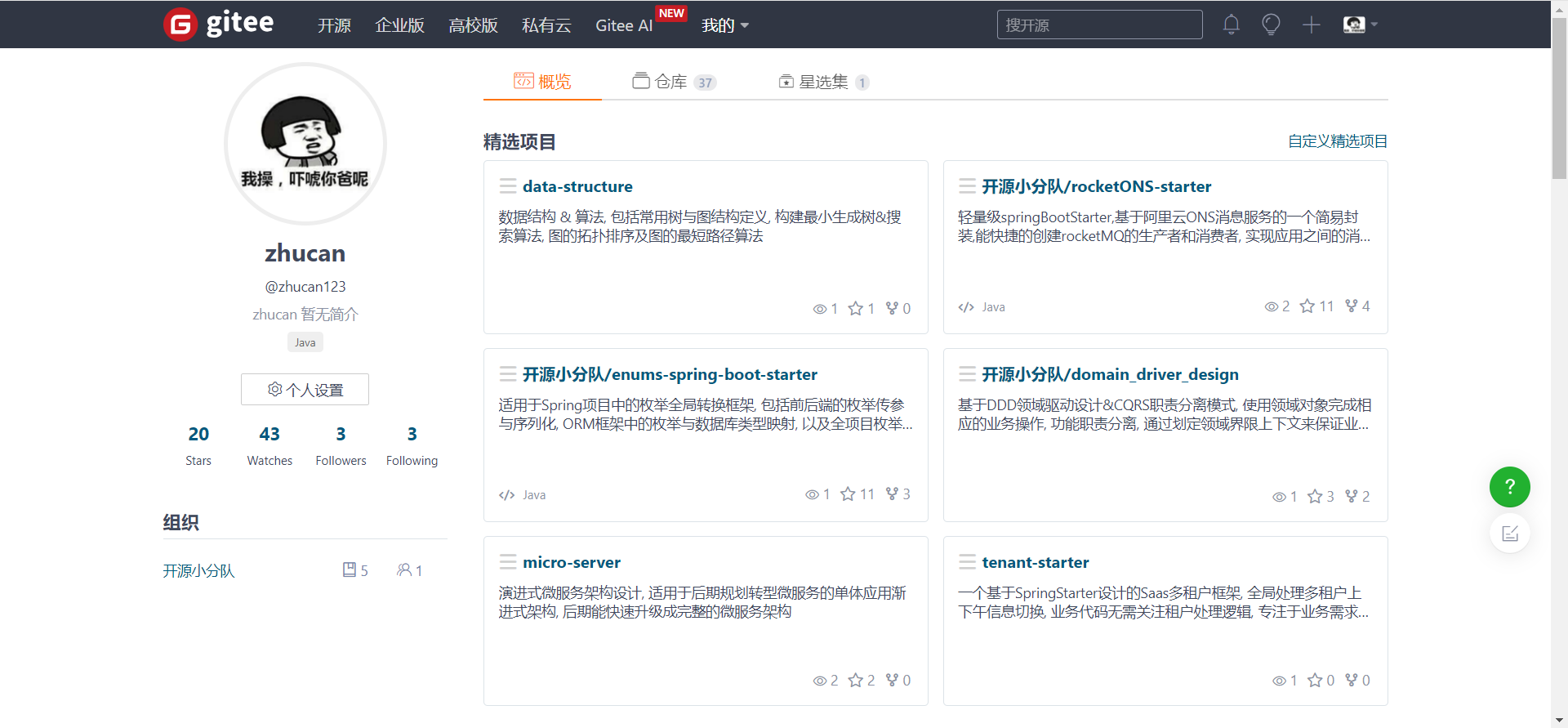Open the enums-spring-boot-starter repository
1568x728 pixels.
pyautogui.click(x=670, y=374)
